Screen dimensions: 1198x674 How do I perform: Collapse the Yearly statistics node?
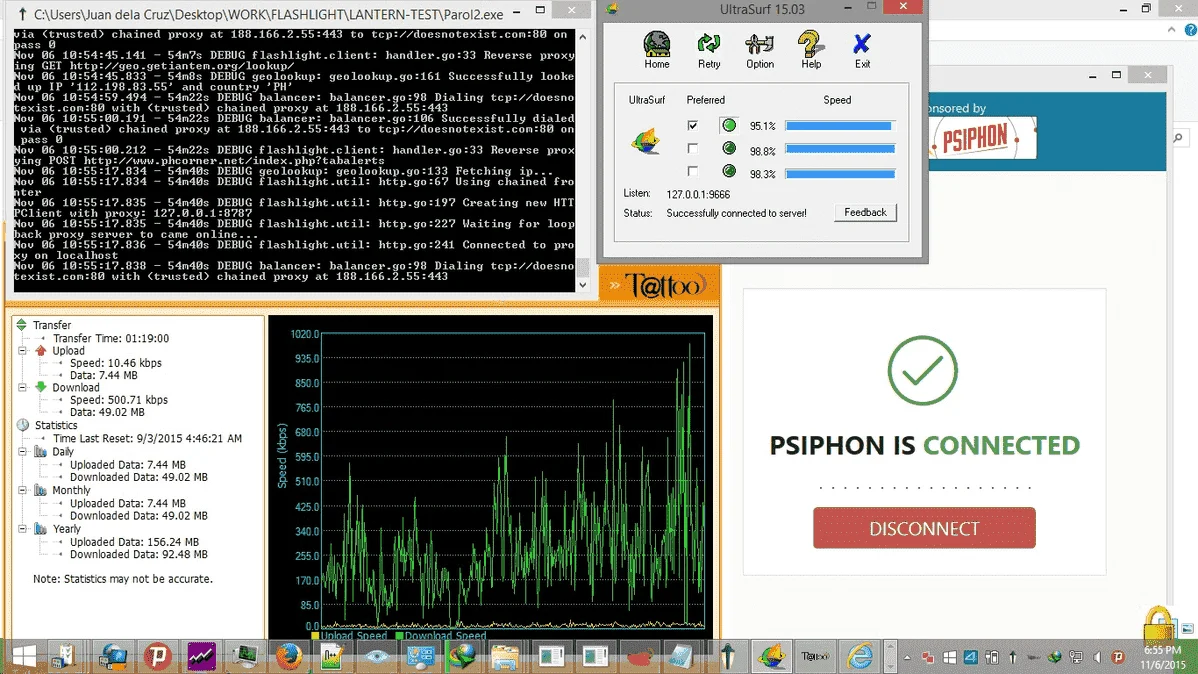pyautogui.click(x=23, y=529)
